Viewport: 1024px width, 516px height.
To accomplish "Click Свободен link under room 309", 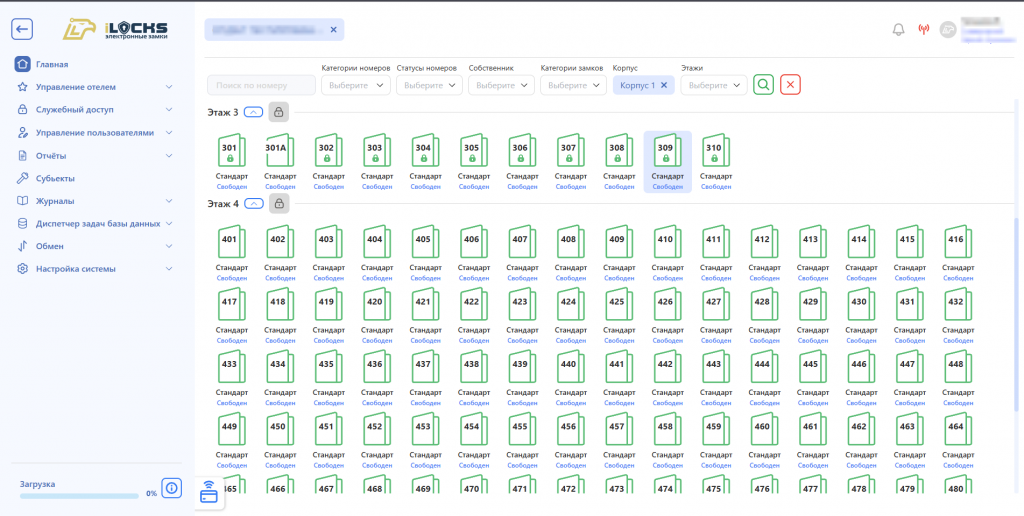I will 667,187.
